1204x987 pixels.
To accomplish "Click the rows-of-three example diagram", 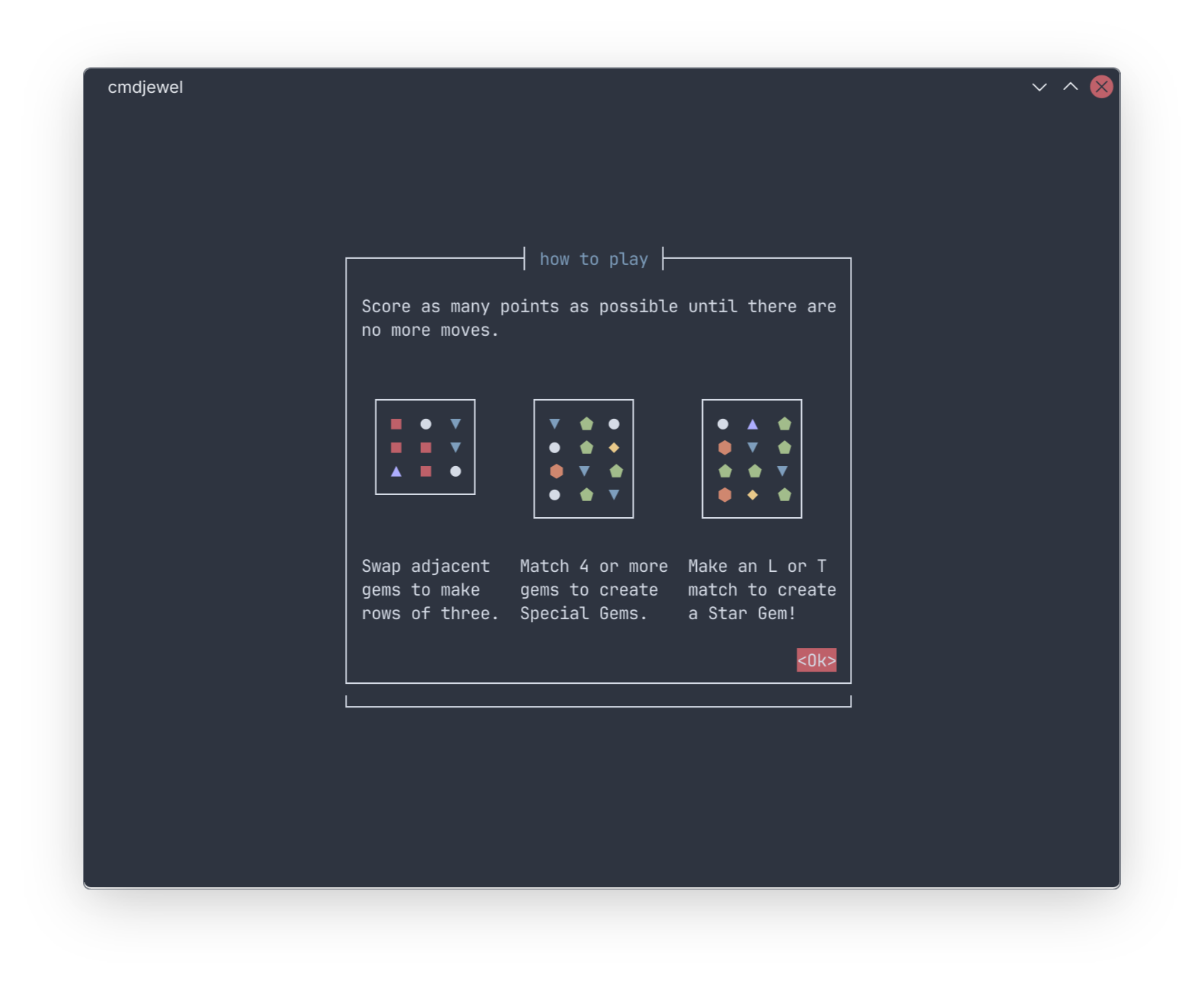I will coord(425,447).
